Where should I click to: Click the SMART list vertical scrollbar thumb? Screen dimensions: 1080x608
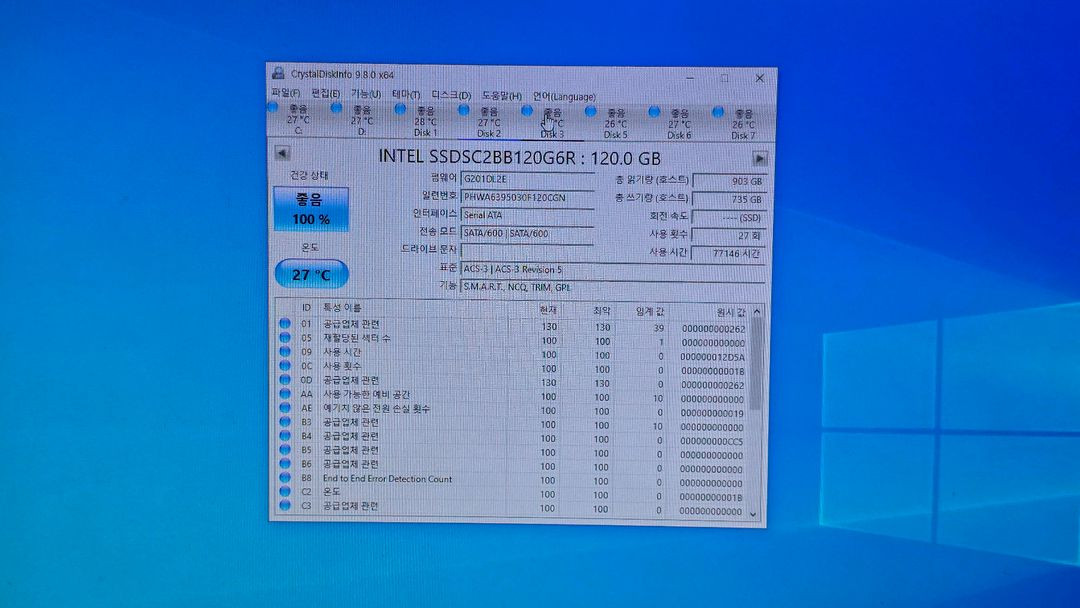(756, 364)
